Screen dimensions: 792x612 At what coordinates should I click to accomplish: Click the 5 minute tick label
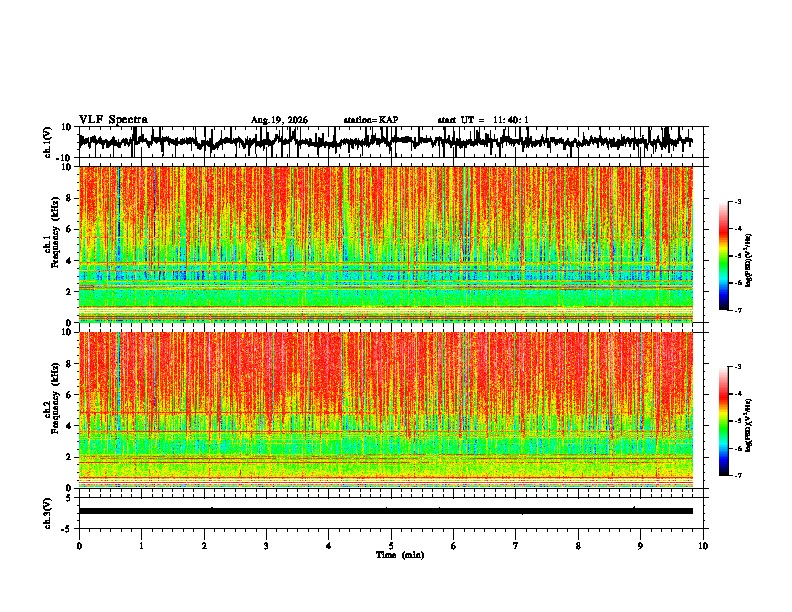pos(391,546)
